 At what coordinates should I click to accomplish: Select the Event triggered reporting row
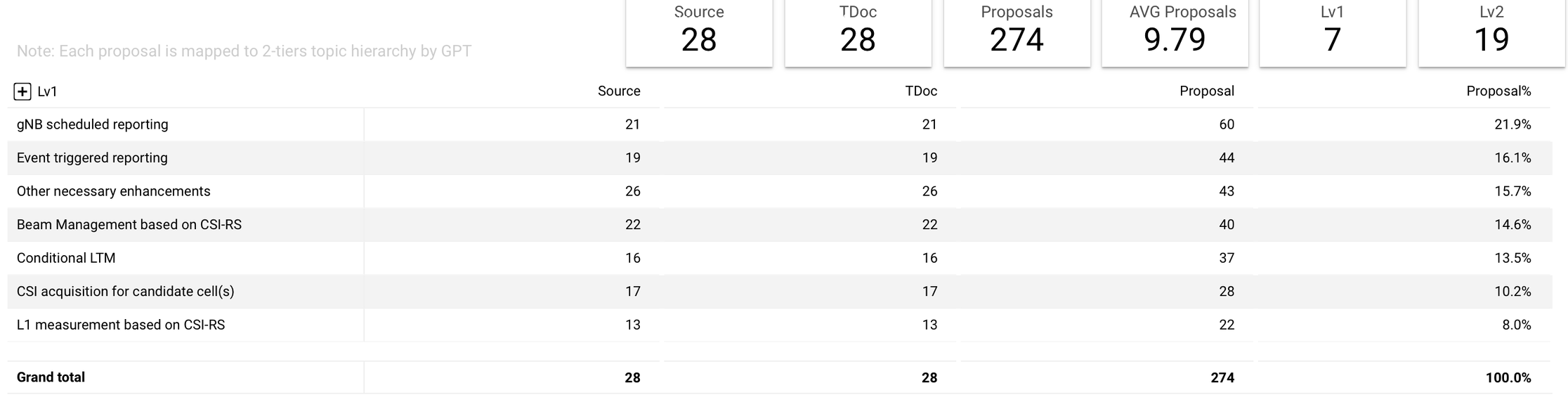pyautogui.click(x=779, y=158)
